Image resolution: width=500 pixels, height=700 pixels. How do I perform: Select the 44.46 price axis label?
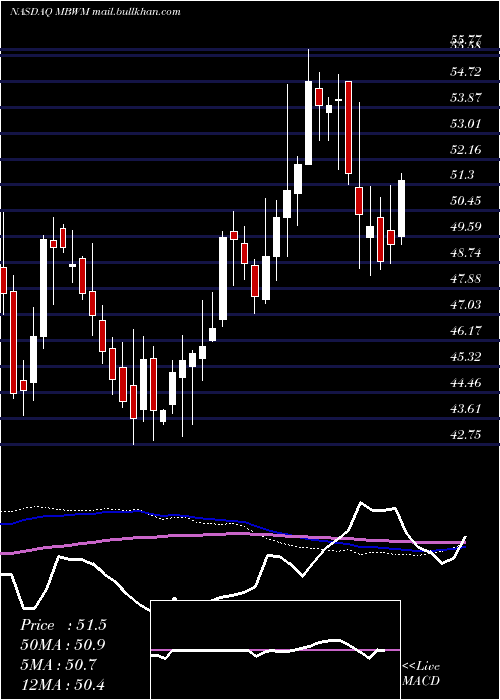(466, 382)
